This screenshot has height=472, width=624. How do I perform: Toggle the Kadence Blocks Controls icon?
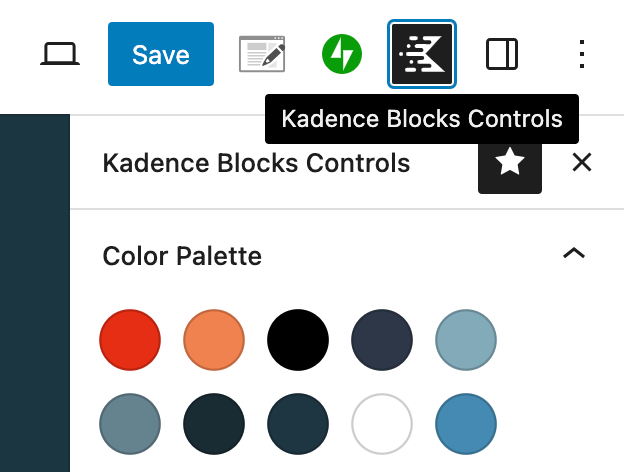[x=422, y=54]
